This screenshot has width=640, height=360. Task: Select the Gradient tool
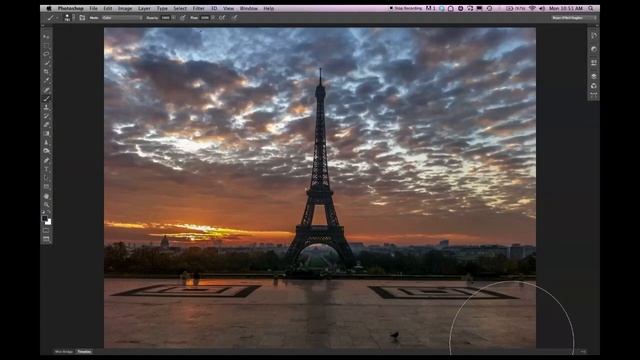click(46, 134)
